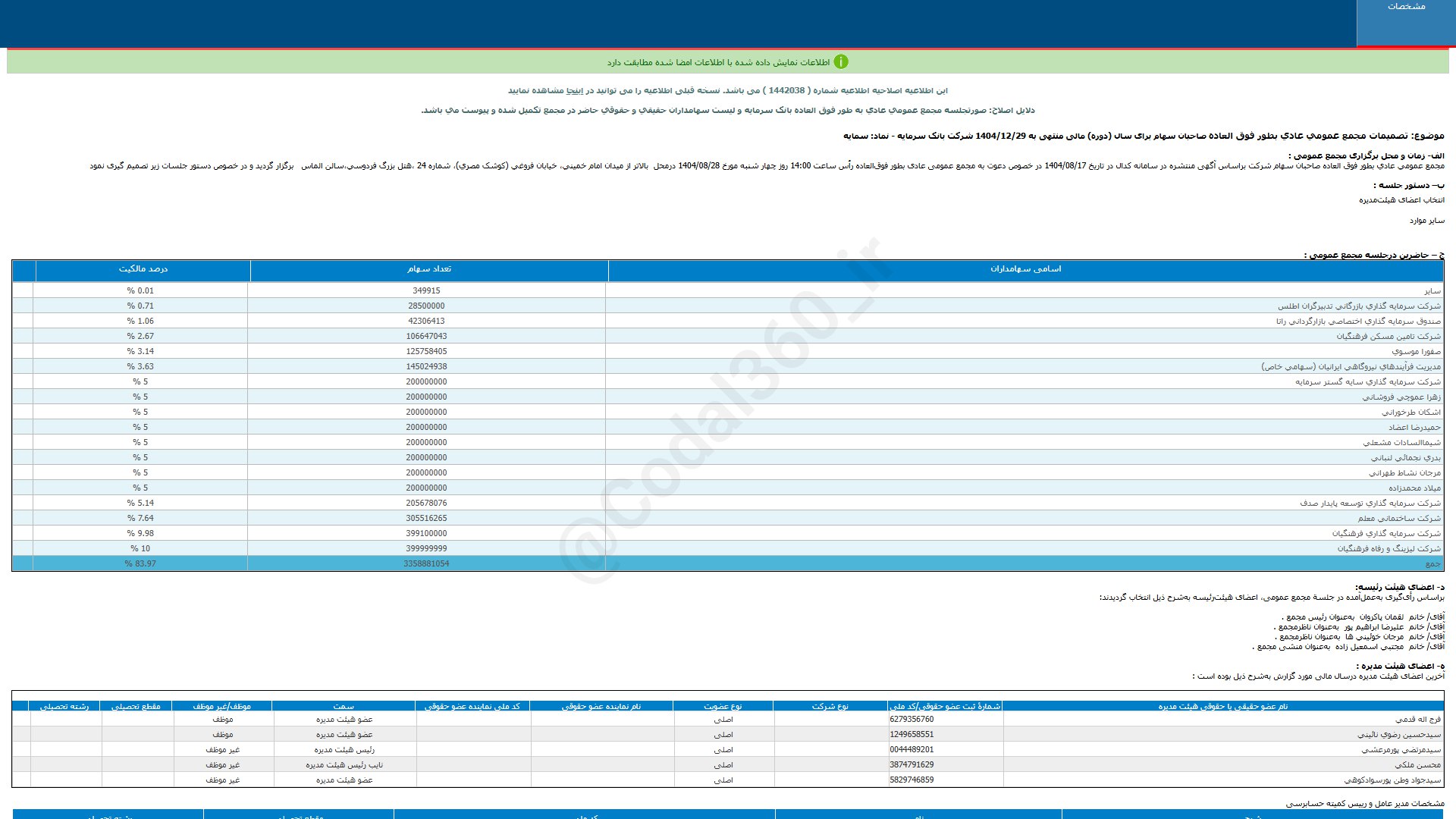Click the درصد مالکیت column header
The image size is (1456, 819).
143,269
